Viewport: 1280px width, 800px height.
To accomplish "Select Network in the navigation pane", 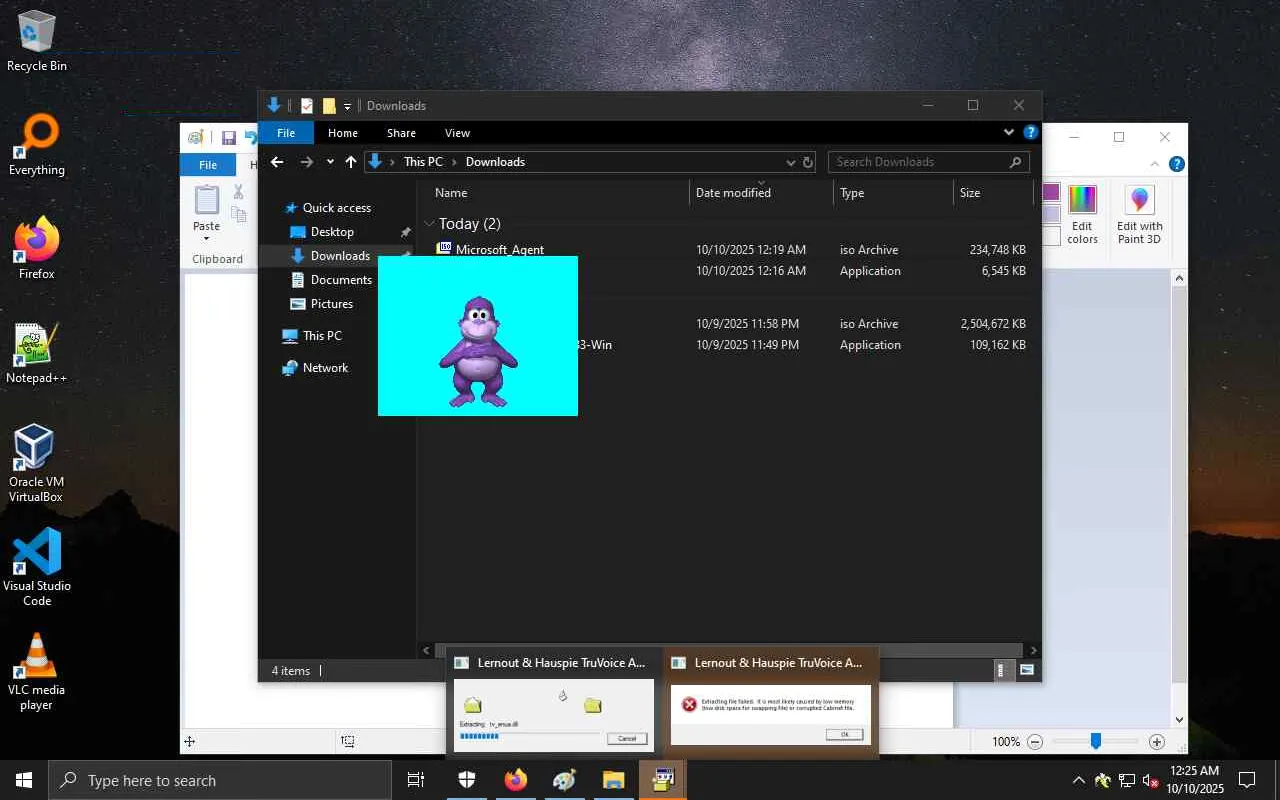I will [x=325, y=368].
